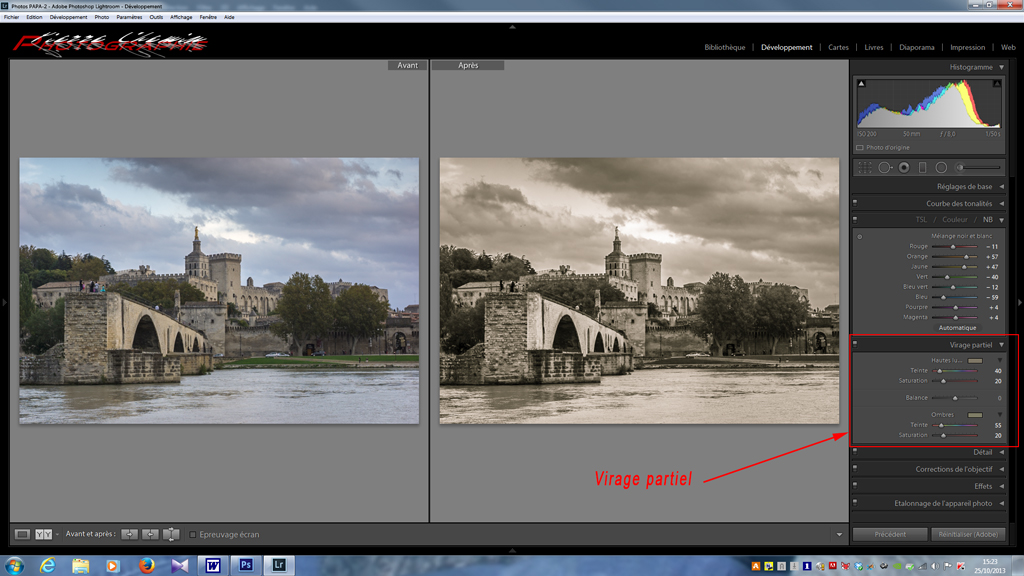Open the Affichage menu
Screen dimensions: 1024x576
pyautogui.click(x=181, y=18)
